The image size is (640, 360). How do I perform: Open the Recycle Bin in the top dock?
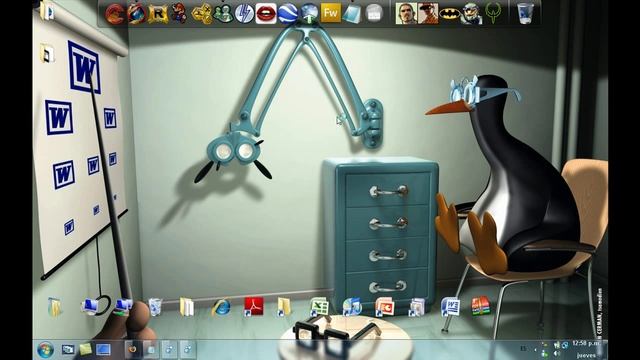525,13
